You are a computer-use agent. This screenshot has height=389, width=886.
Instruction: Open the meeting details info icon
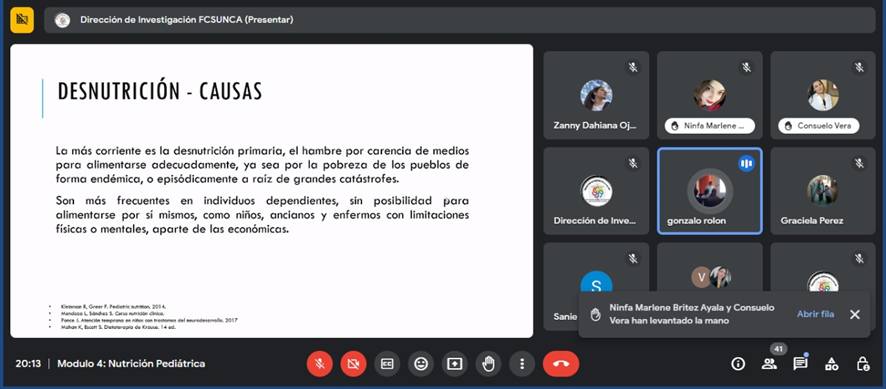pyautogui.click(x=738, y=364)
